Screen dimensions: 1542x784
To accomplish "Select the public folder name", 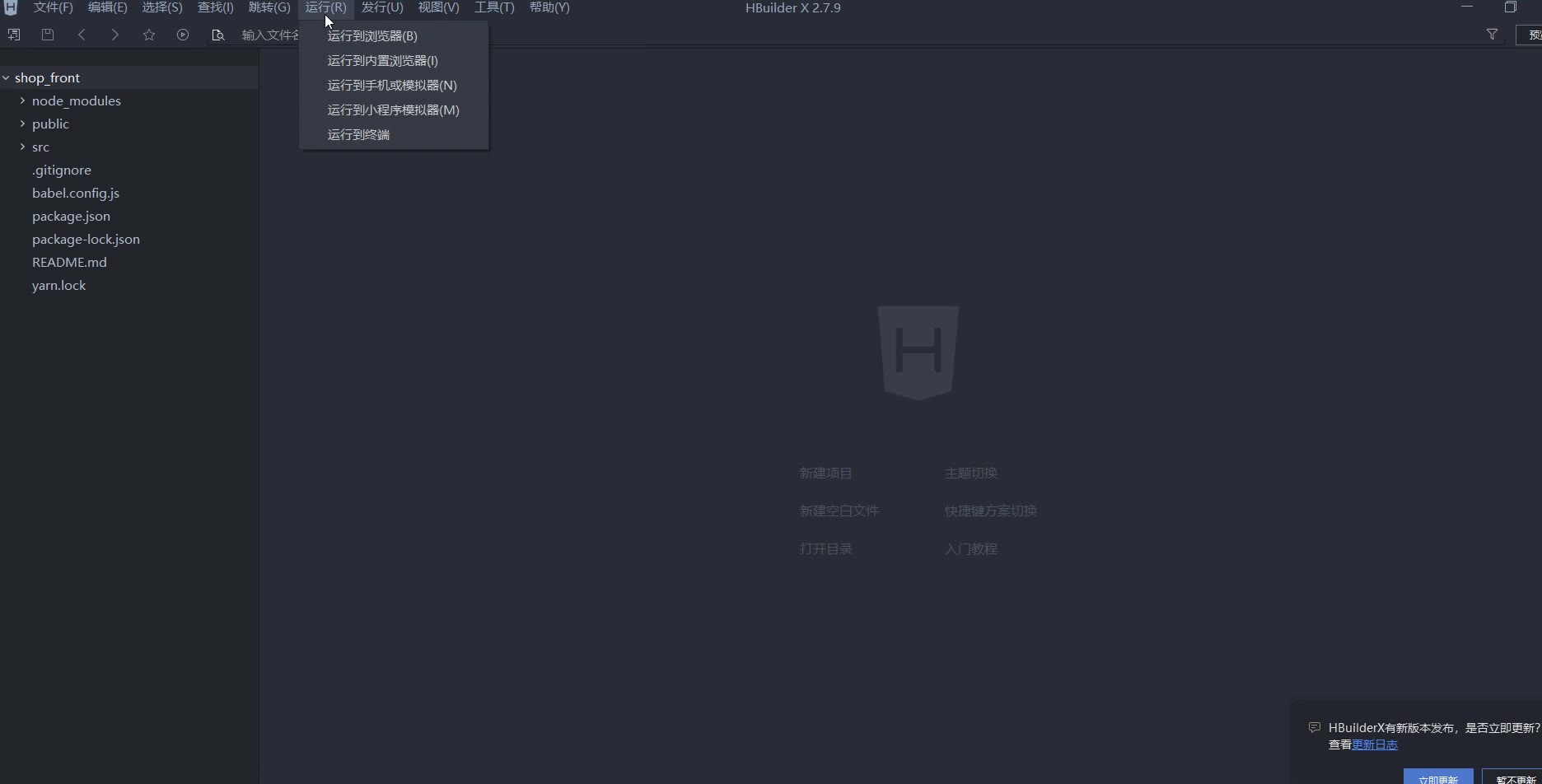I will coord(50,124).
